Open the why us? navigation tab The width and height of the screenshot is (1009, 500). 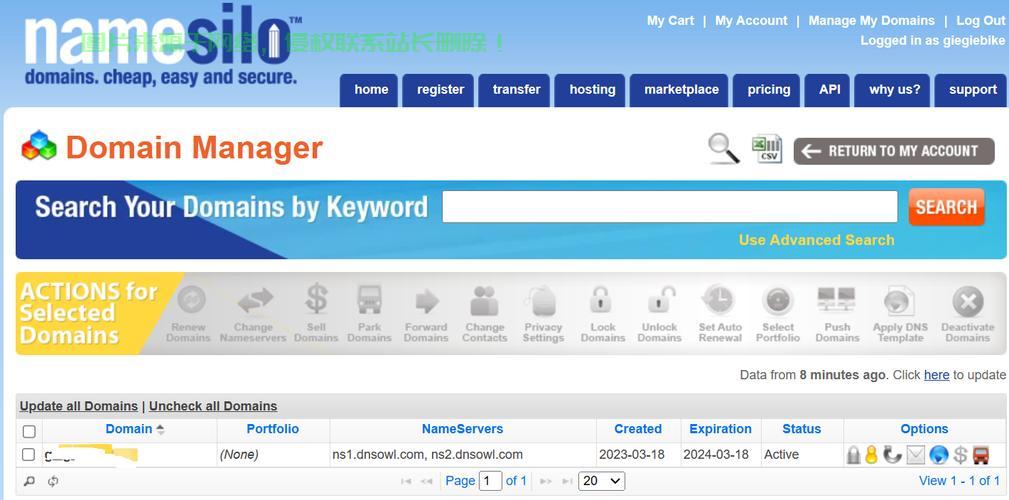(x=894, y=90)
